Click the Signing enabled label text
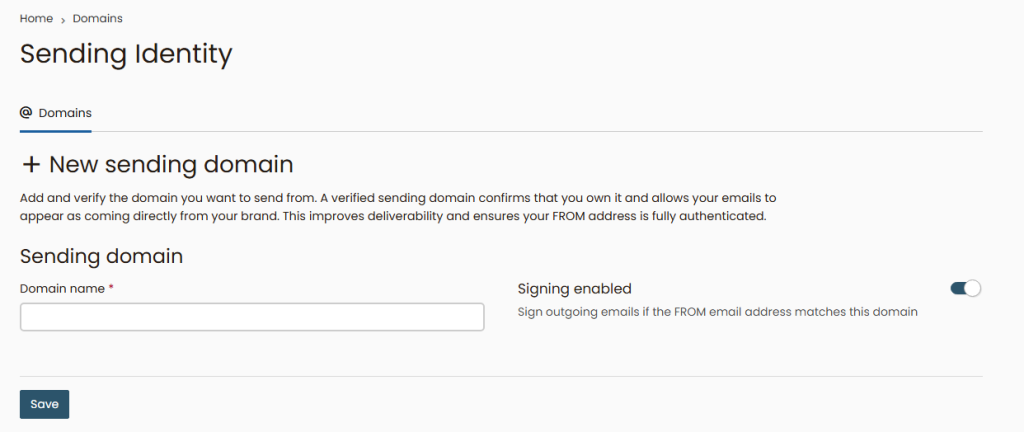1024x432 pixels. tap(574, 288)
